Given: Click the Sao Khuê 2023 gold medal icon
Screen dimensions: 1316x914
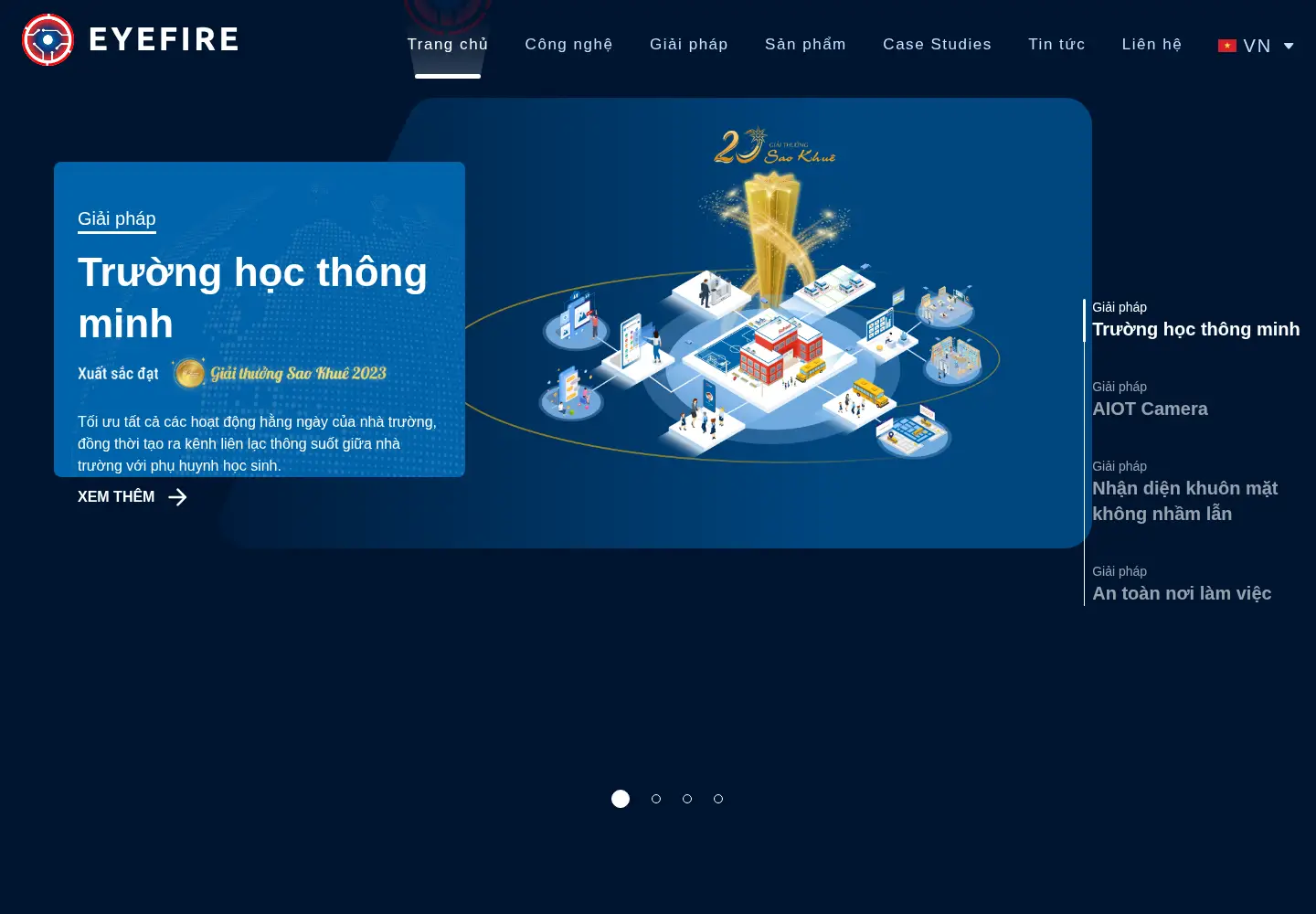Looking at the screenshot, I should tap(189, 373).
